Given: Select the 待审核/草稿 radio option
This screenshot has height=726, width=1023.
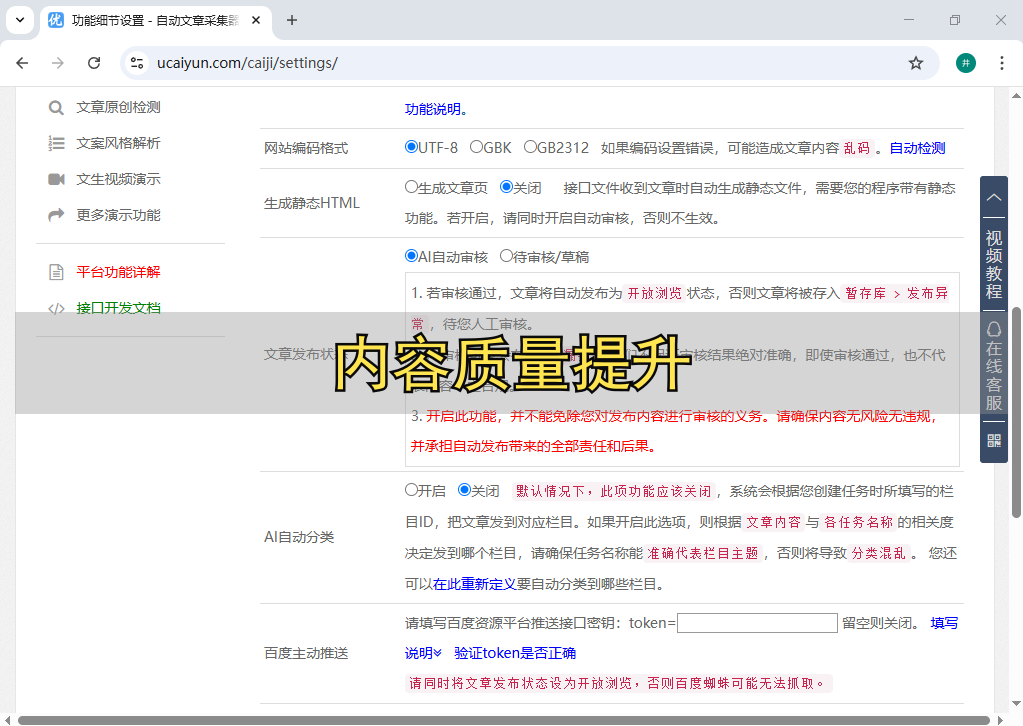Looking at the screenshot, I should coord(506,256).
